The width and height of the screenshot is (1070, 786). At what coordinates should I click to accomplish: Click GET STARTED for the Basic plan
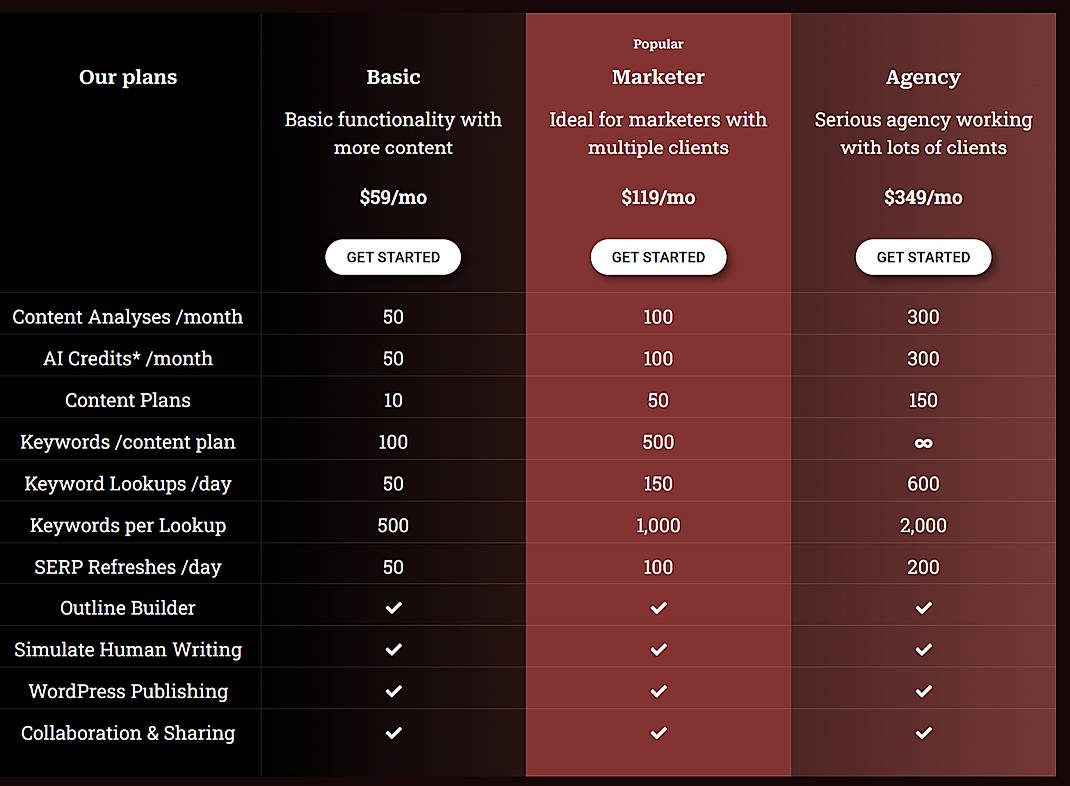393,257
